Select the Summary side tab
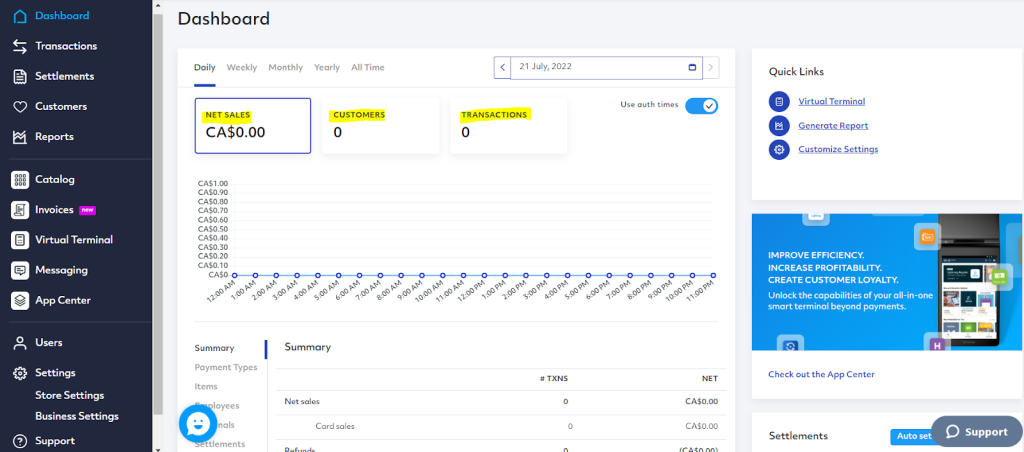Screen dimensions: 1024x452 pyautogui.click(x=214, y=348)
